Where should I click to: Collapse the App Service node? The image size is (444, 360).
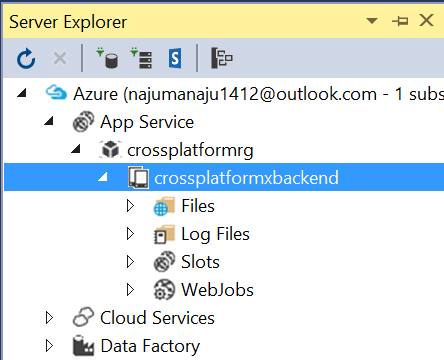tap(49, 121)
